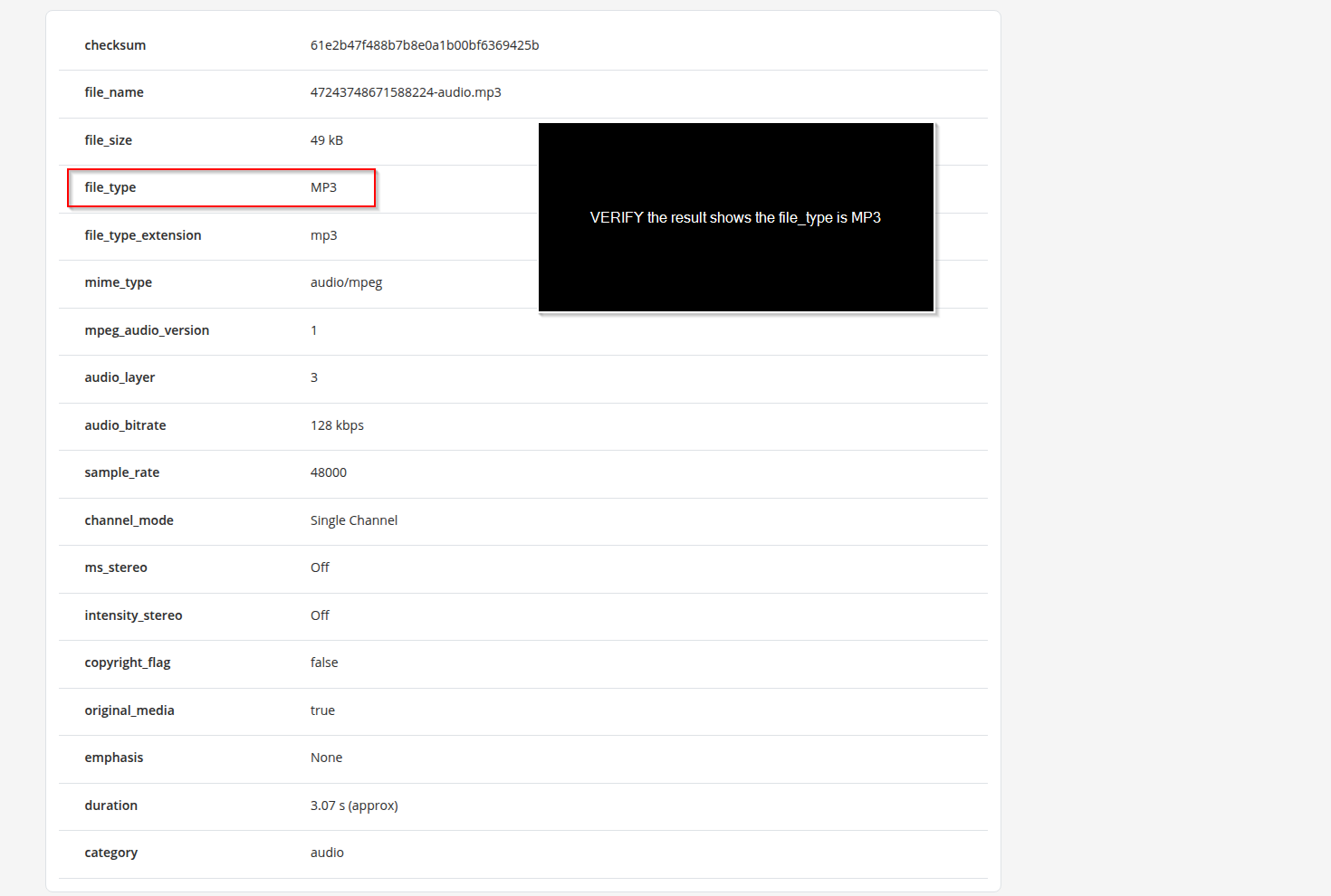The image size is (1331, 896).
Task: Click the emphasis label
Action: [114, 758]
